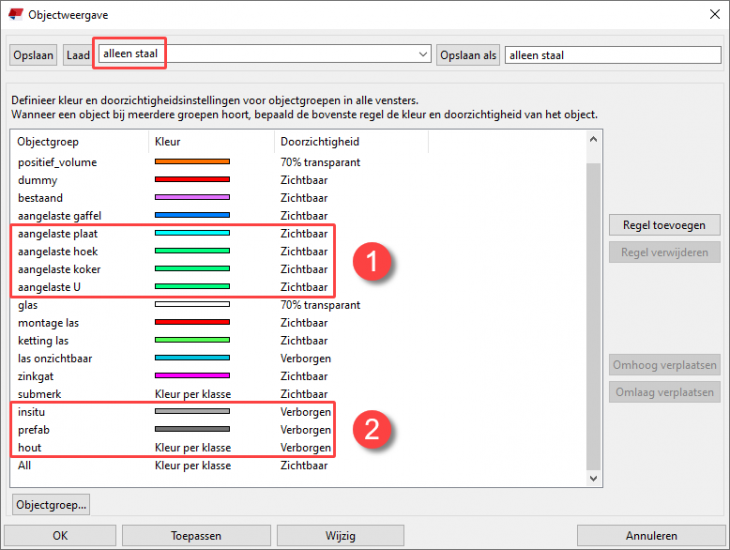The height and width of the screenshot is (550, 730).
Task: Open visibility setting for insitu row
Action: click(x=305, y=411)
